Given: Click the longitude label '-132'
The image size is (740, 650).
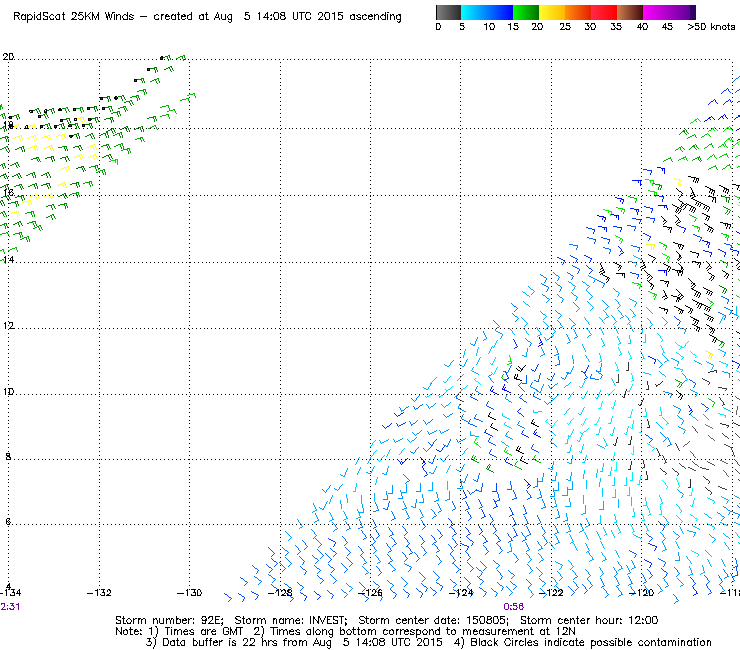Looking at the screenshot, I should coord(99,593).
